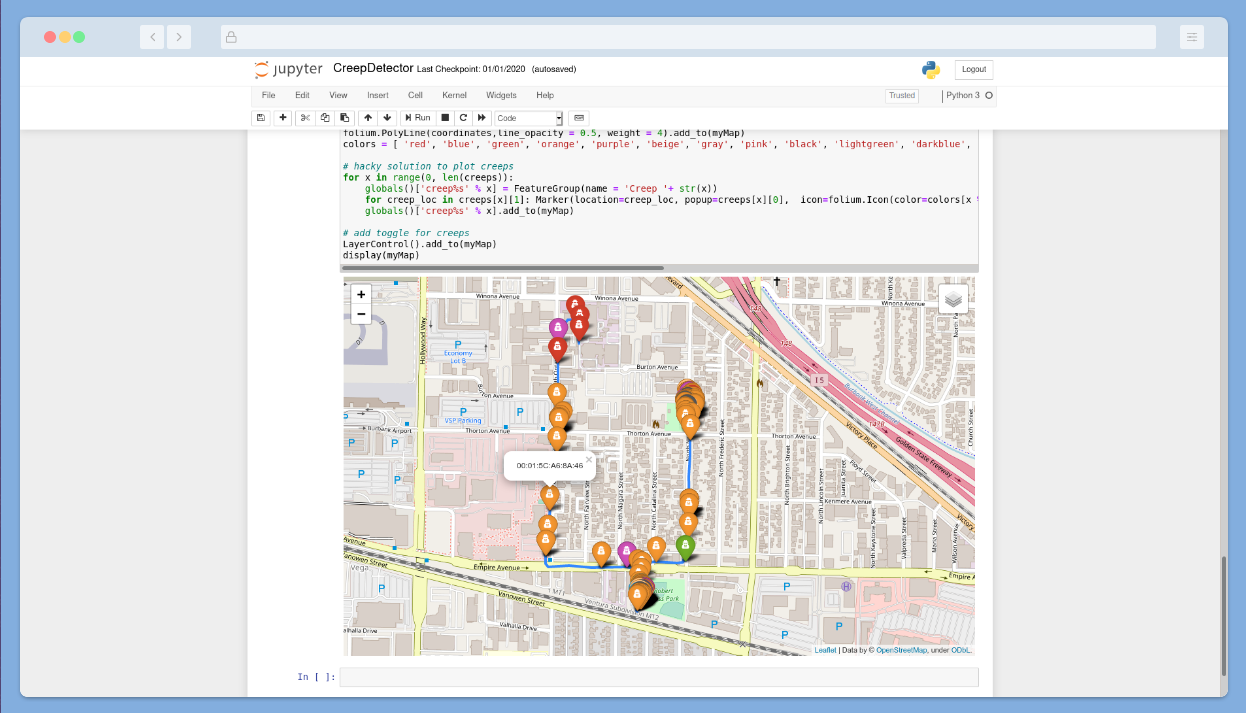Click the purple marker near Winona Avenue
1246x713 pixels.
pos(558,328)
